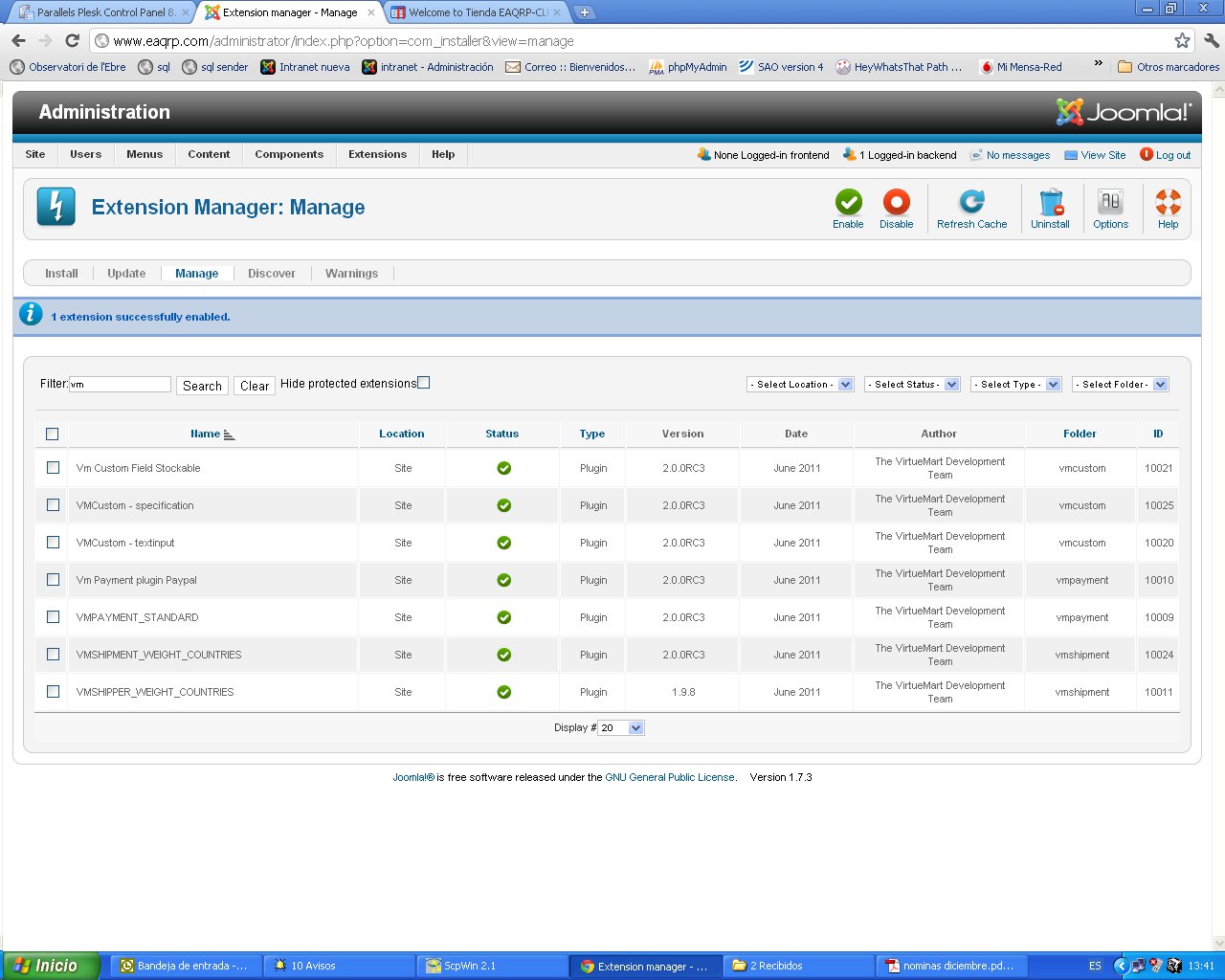Click the Refresh Cache icon
Viewport: 1225px width, 980px height.
971,202
